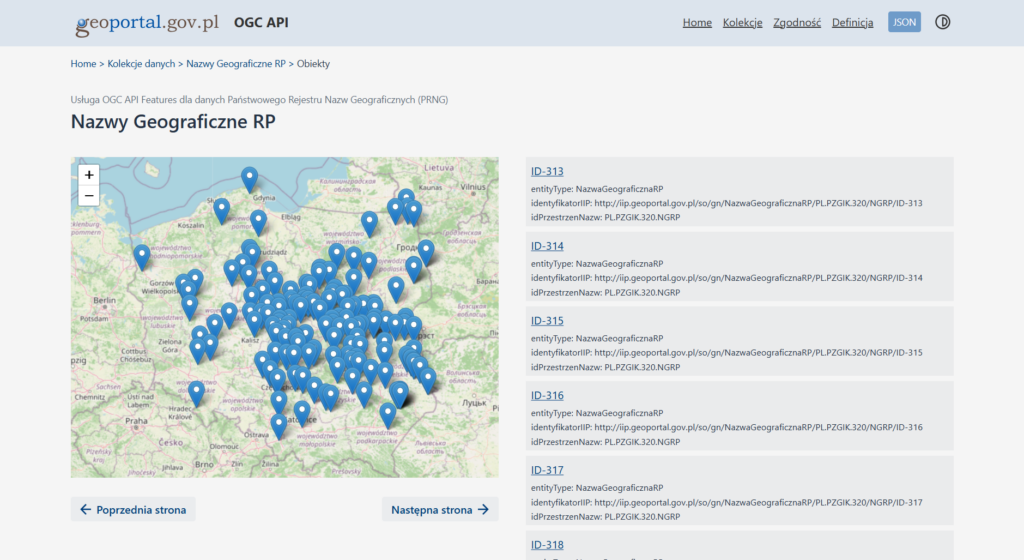Screen dimensions: 1024x560
Task: Click the identyfikatorIIP text for ID-313
Action: [x=726, y=203]
